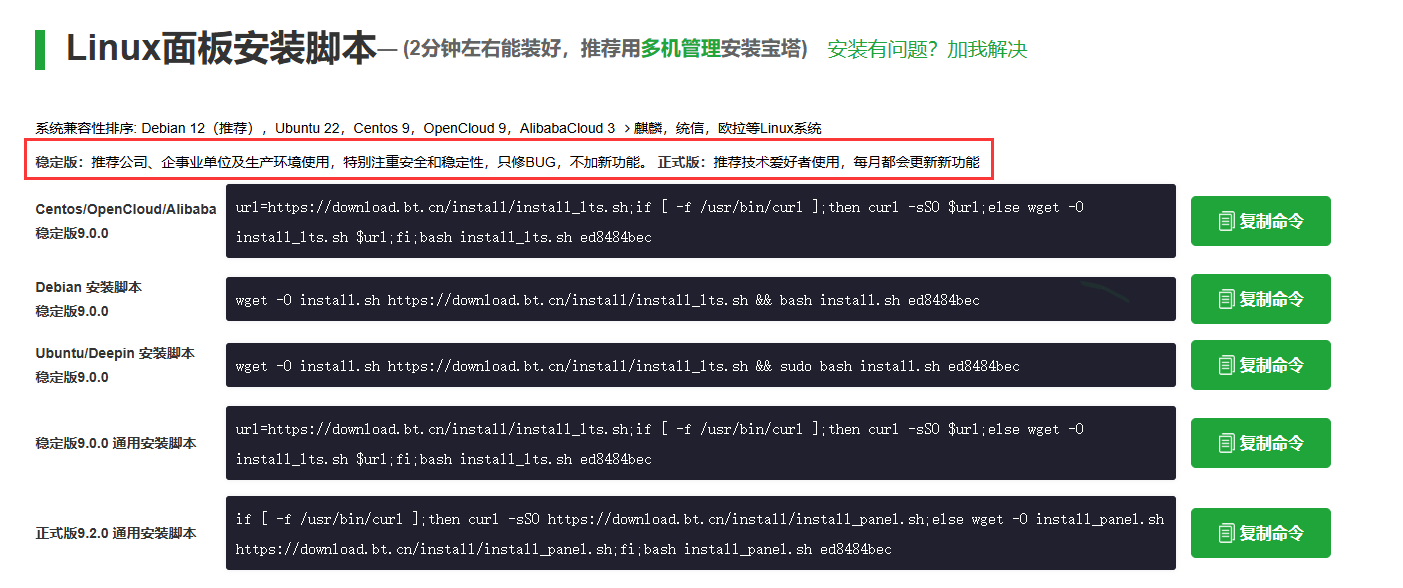Click clipboard icon in Centos row copy button

tap(1226, 221)
